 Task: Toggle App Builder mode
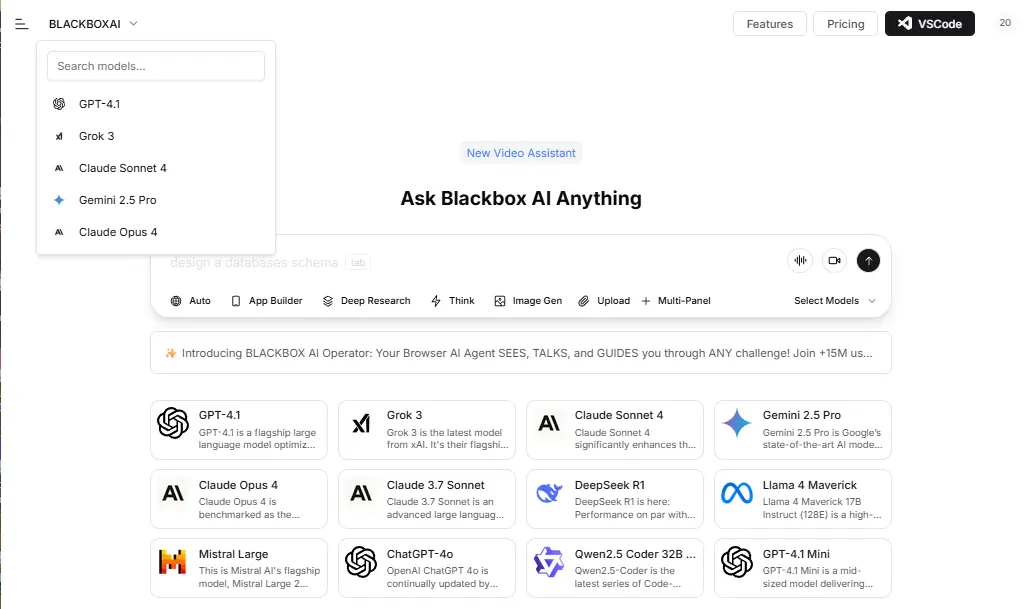[x=267, y=301]
